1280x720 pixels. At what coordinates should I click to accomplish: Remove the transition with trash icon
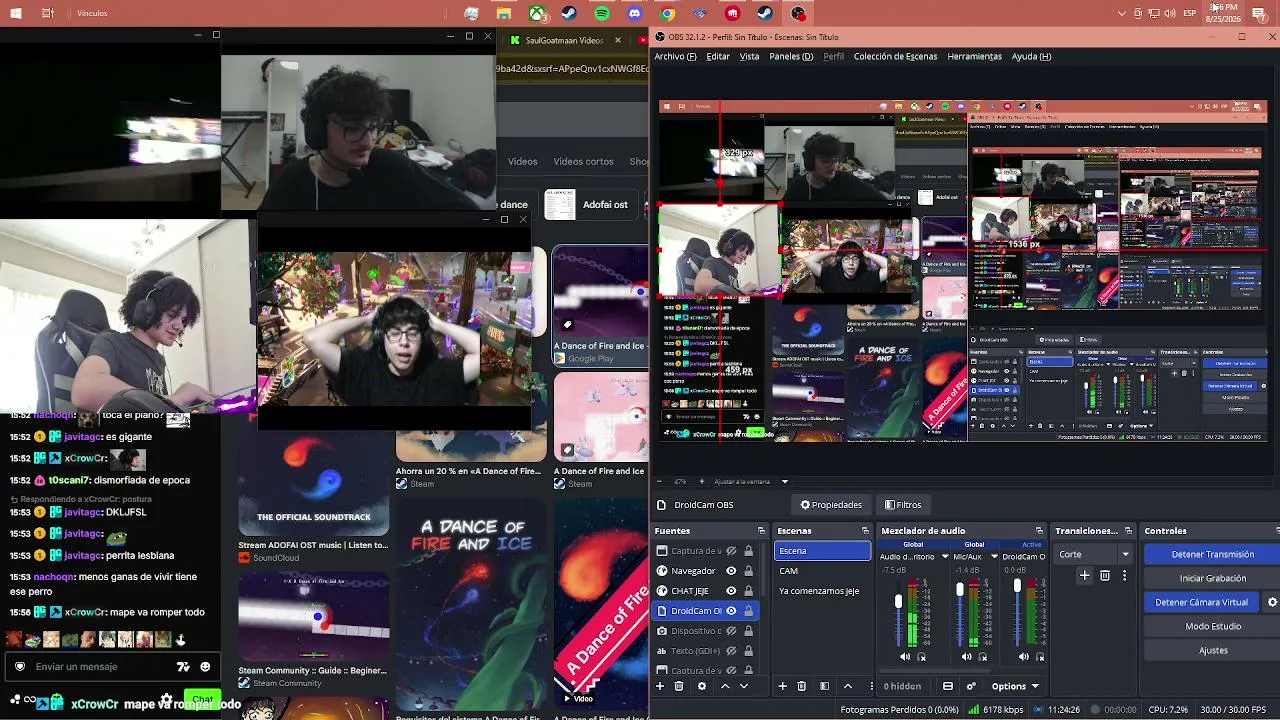click(x=1105, y=576)
